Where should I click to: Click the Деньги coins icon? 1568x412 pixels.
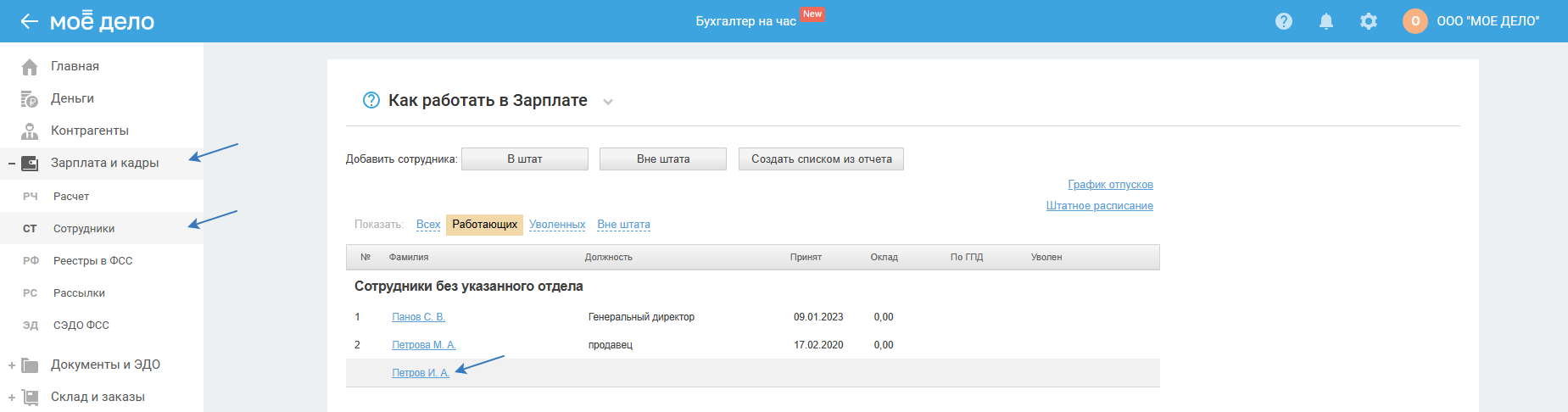[x=30, y=99]
